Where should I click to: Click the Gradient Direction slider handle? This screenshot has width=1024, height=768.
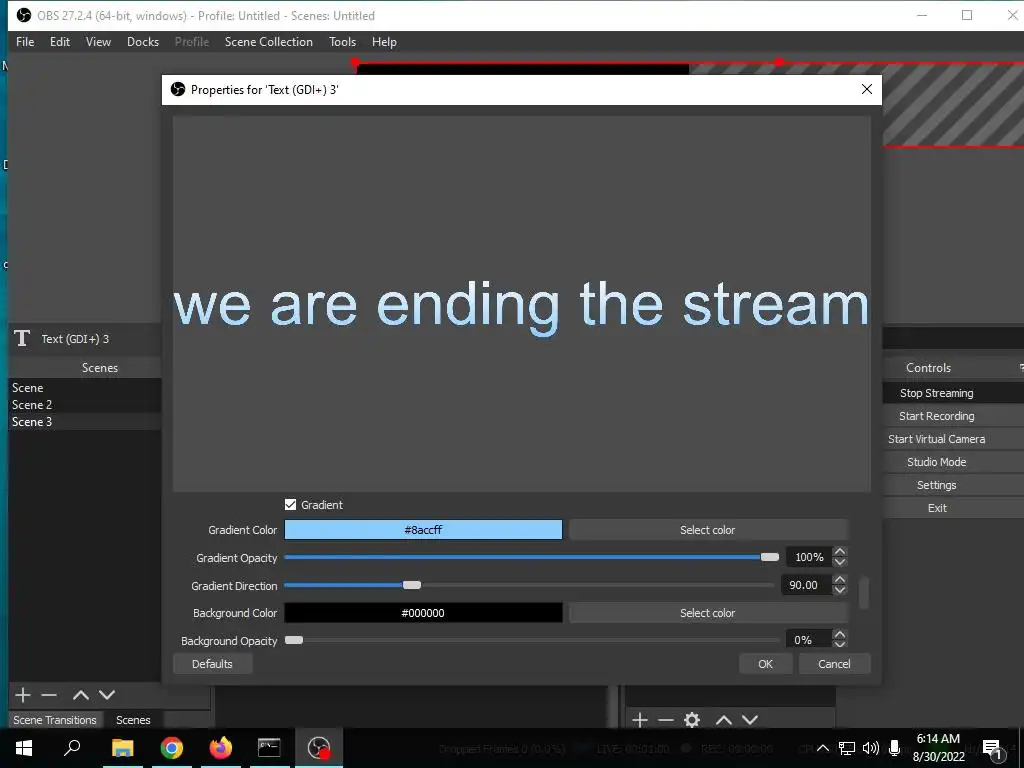(x=411, y=585)
